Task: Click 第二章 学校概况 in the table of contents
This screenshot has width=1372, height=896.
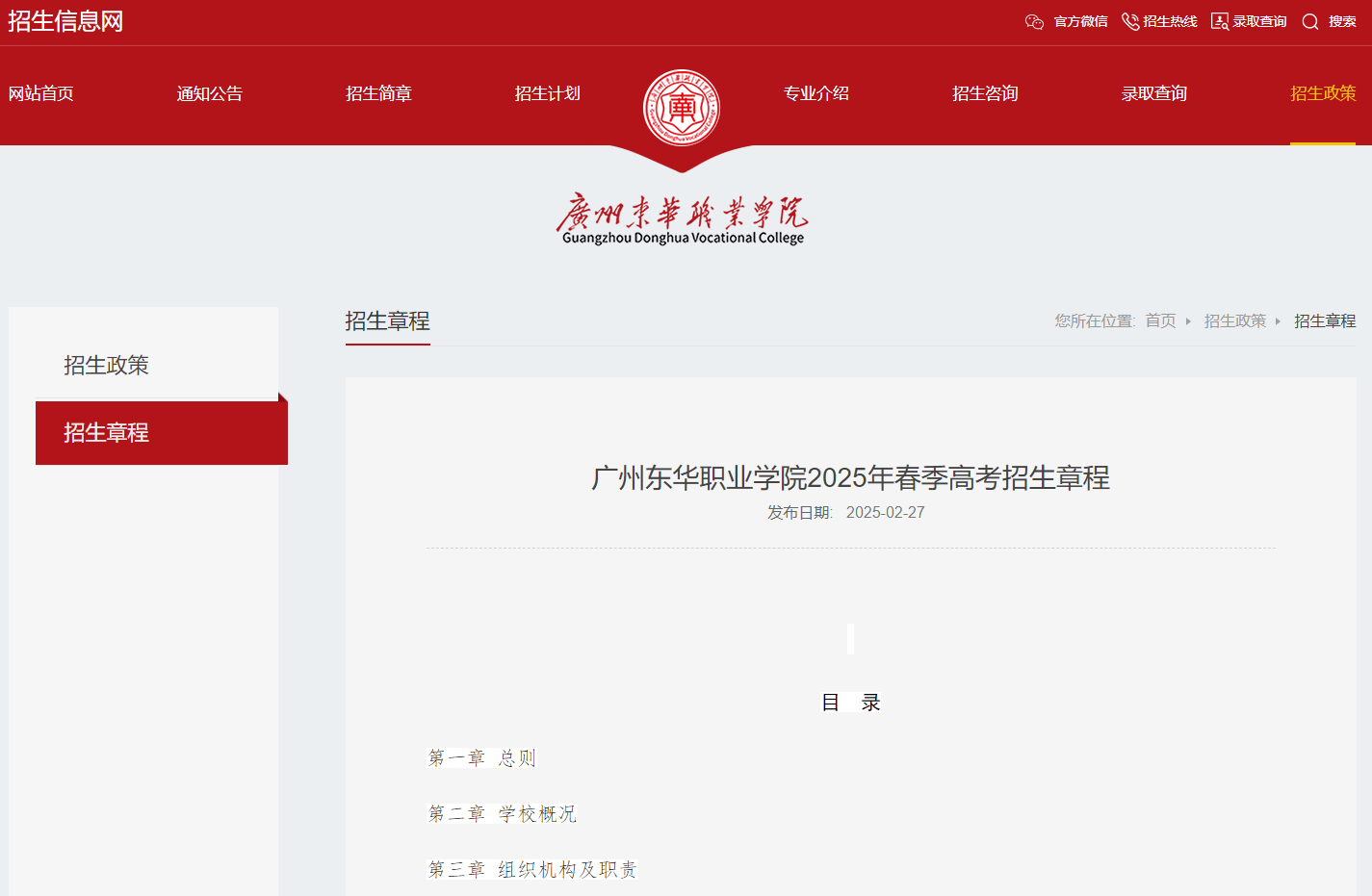Action: [x=502, y=813]
